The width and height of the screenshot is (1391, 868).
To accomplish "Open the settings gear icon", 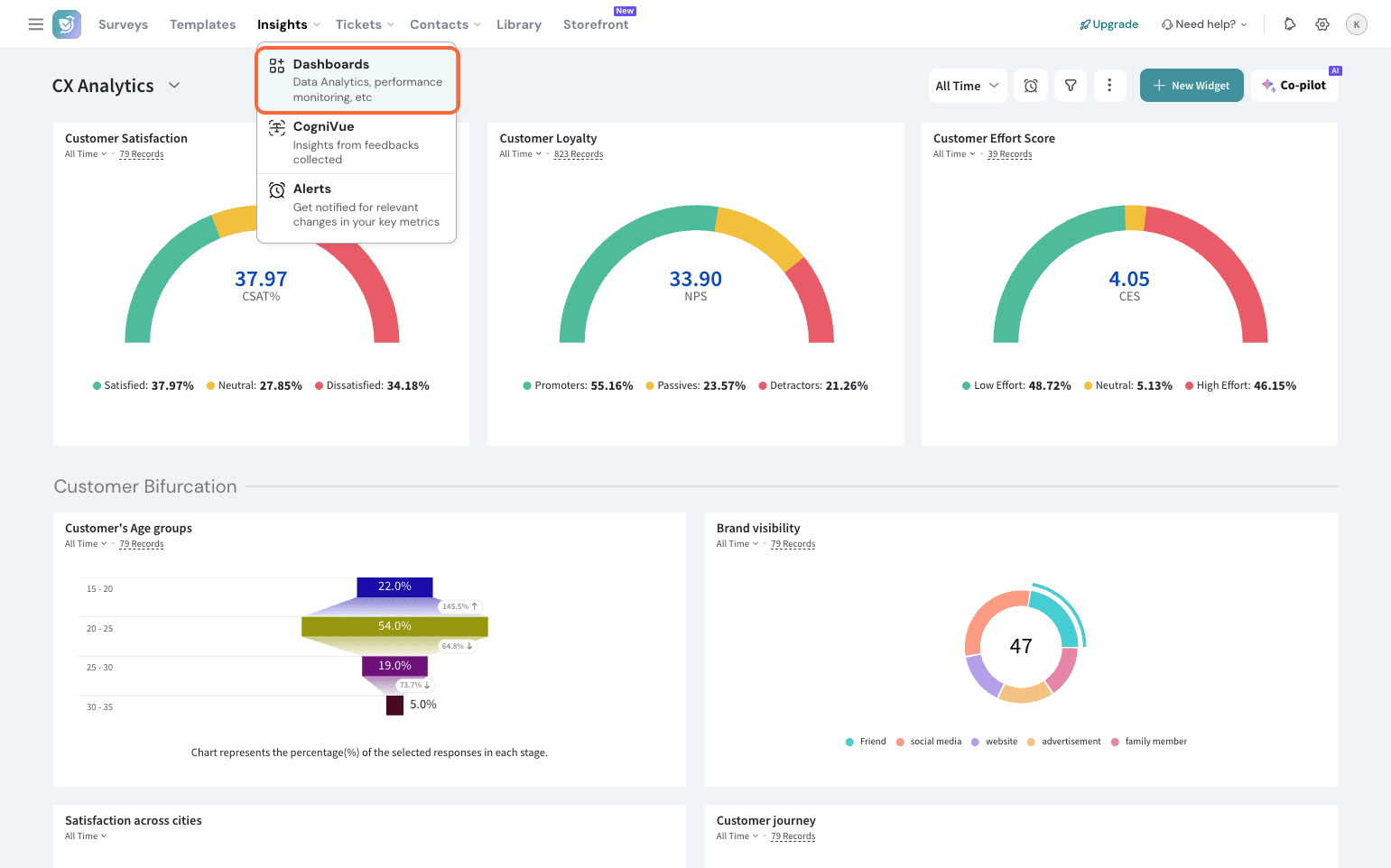I will click(1322, 24).
